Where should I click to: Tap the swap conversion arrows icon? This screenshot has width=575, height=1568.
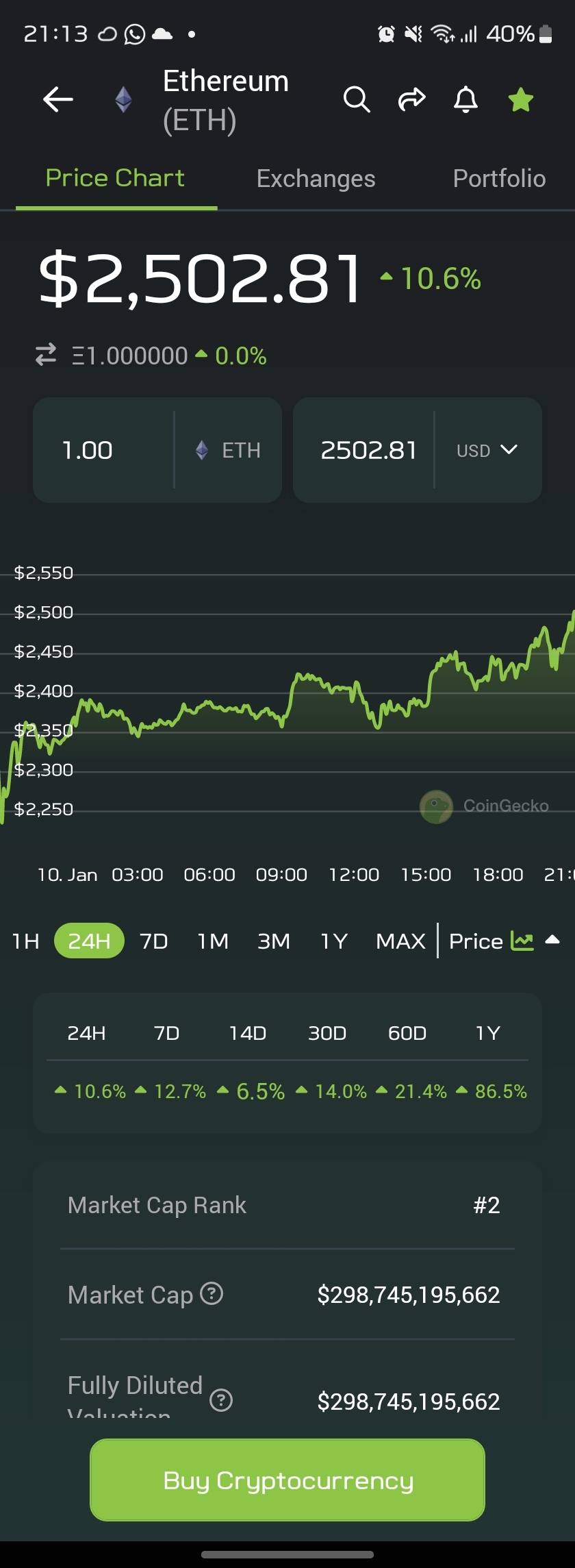pyautogui.click(x=46, y=355)
